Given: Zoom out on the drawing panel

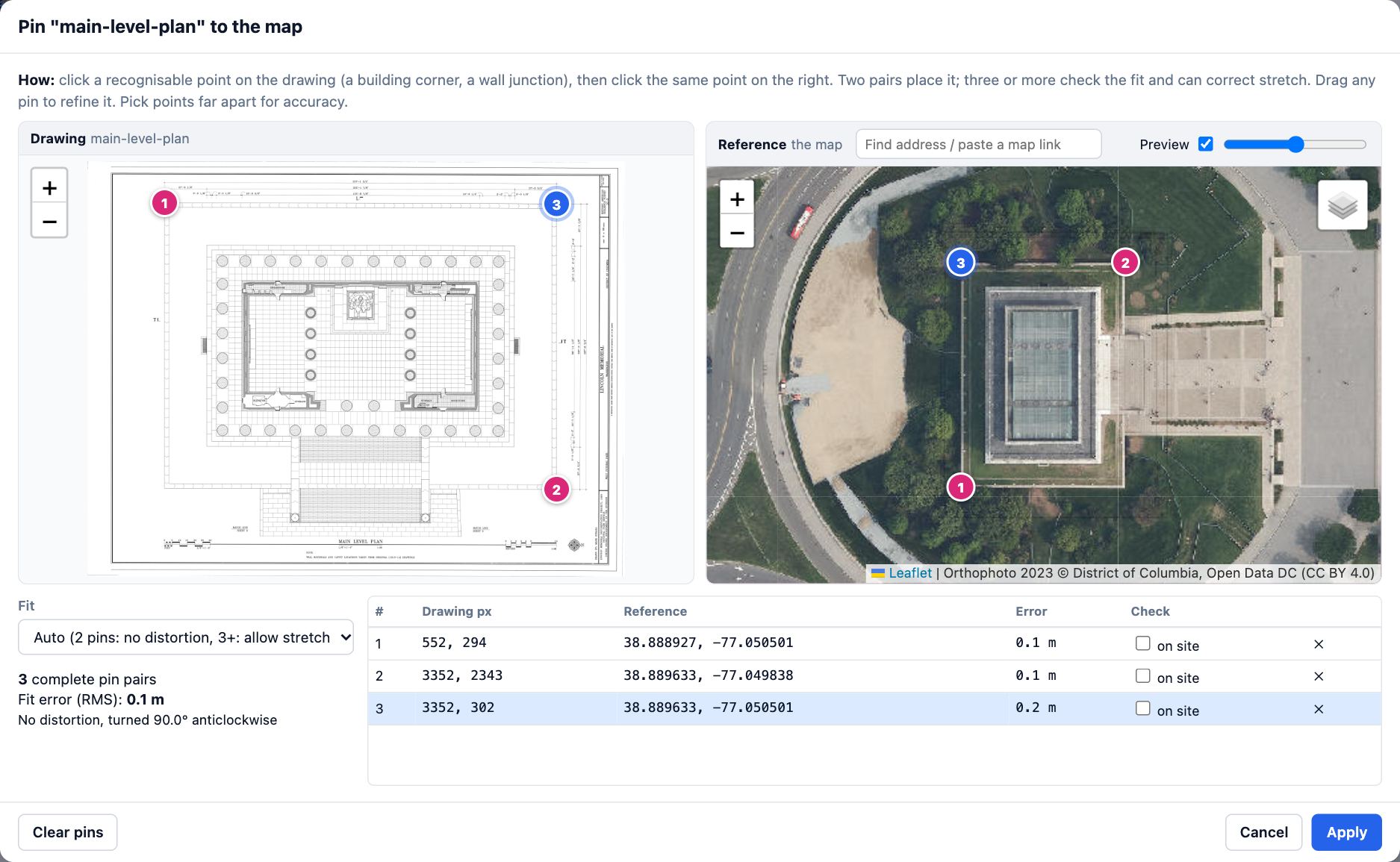Looking at the screenshot, I should click(x=49, y=221).
